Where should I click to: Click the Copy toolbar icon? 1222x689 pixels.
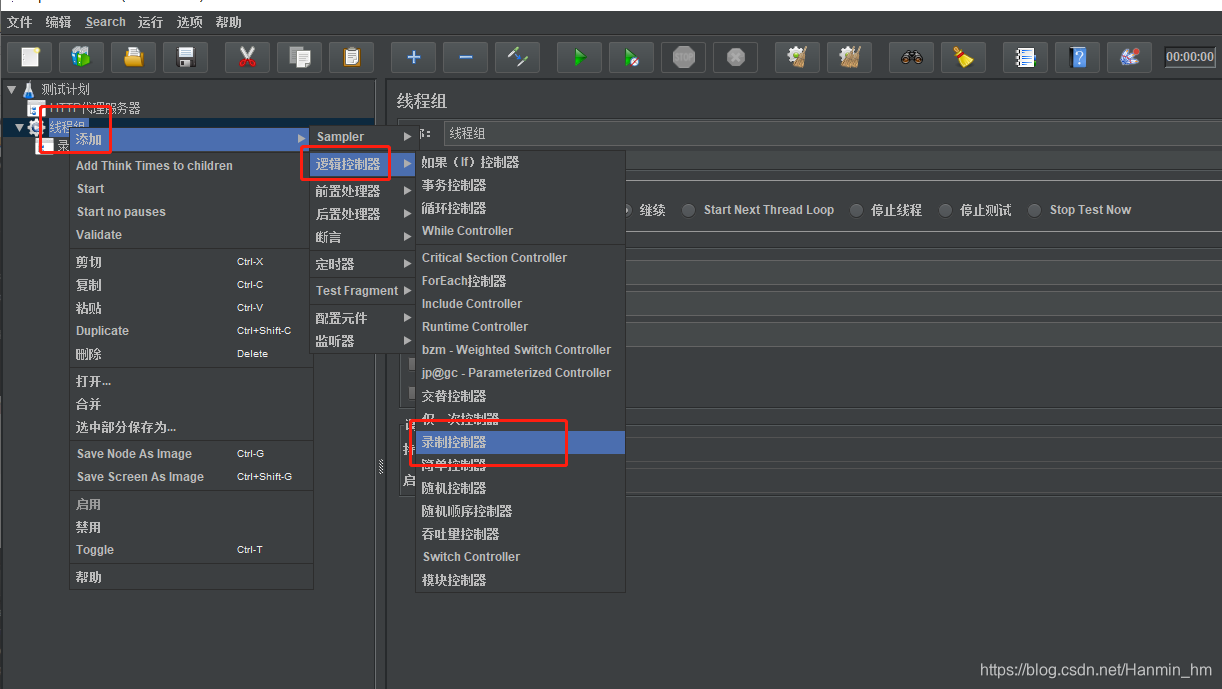click(299, 57)
